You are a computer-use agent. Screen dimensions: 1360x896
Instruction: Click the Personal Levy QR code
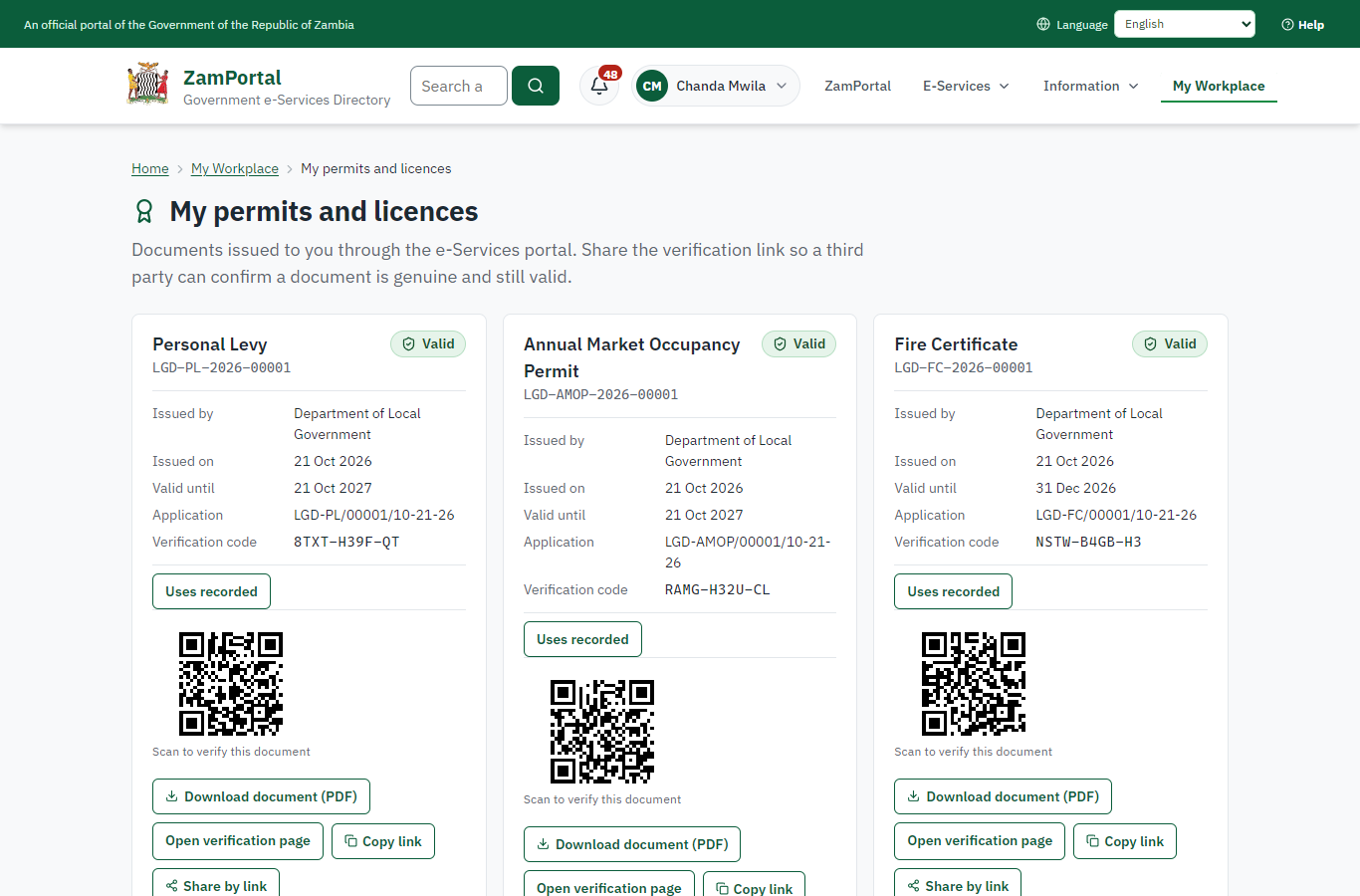[x=231, y=684]
